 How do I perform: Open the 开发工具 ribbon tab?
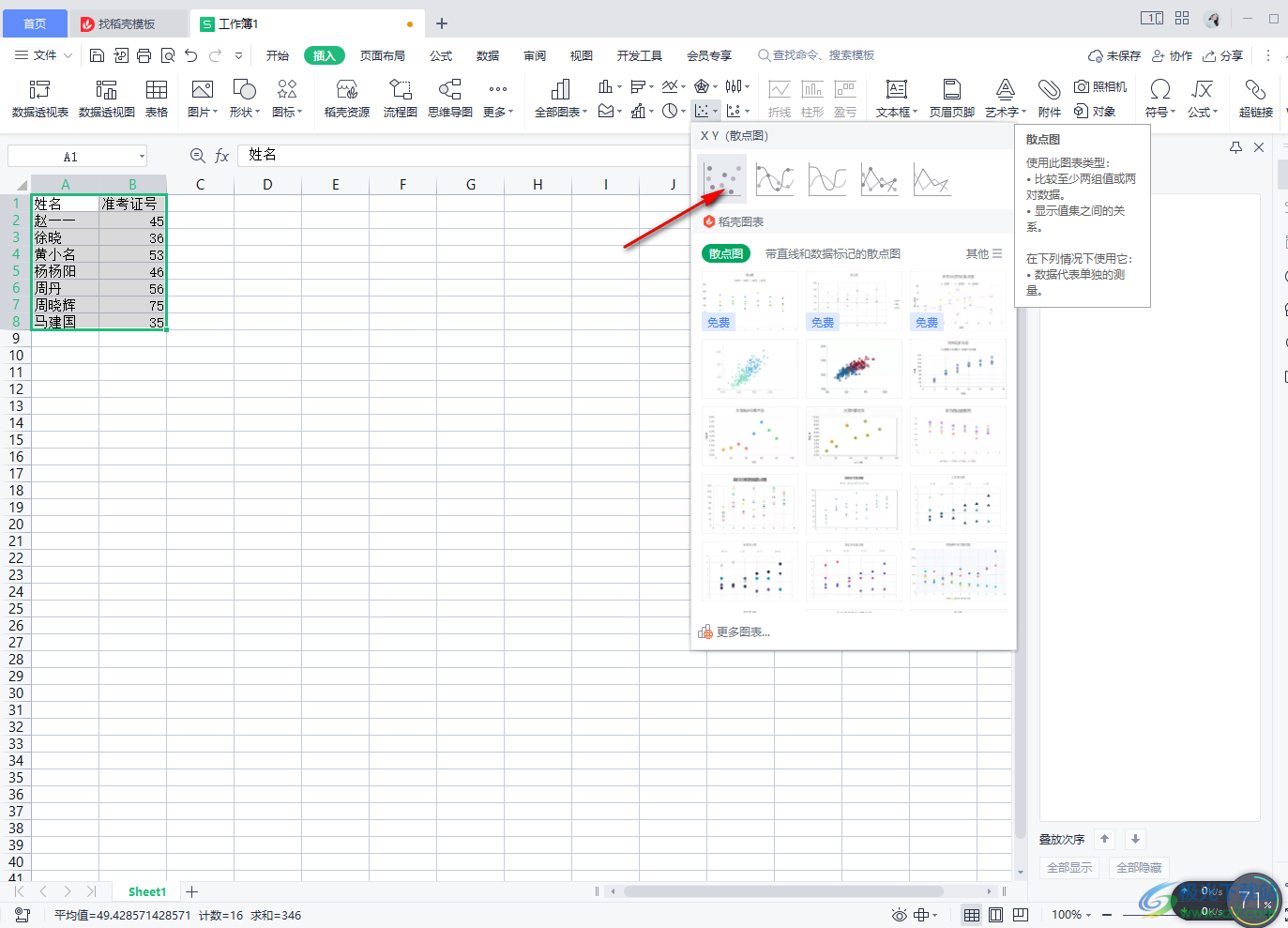(640, 56)
